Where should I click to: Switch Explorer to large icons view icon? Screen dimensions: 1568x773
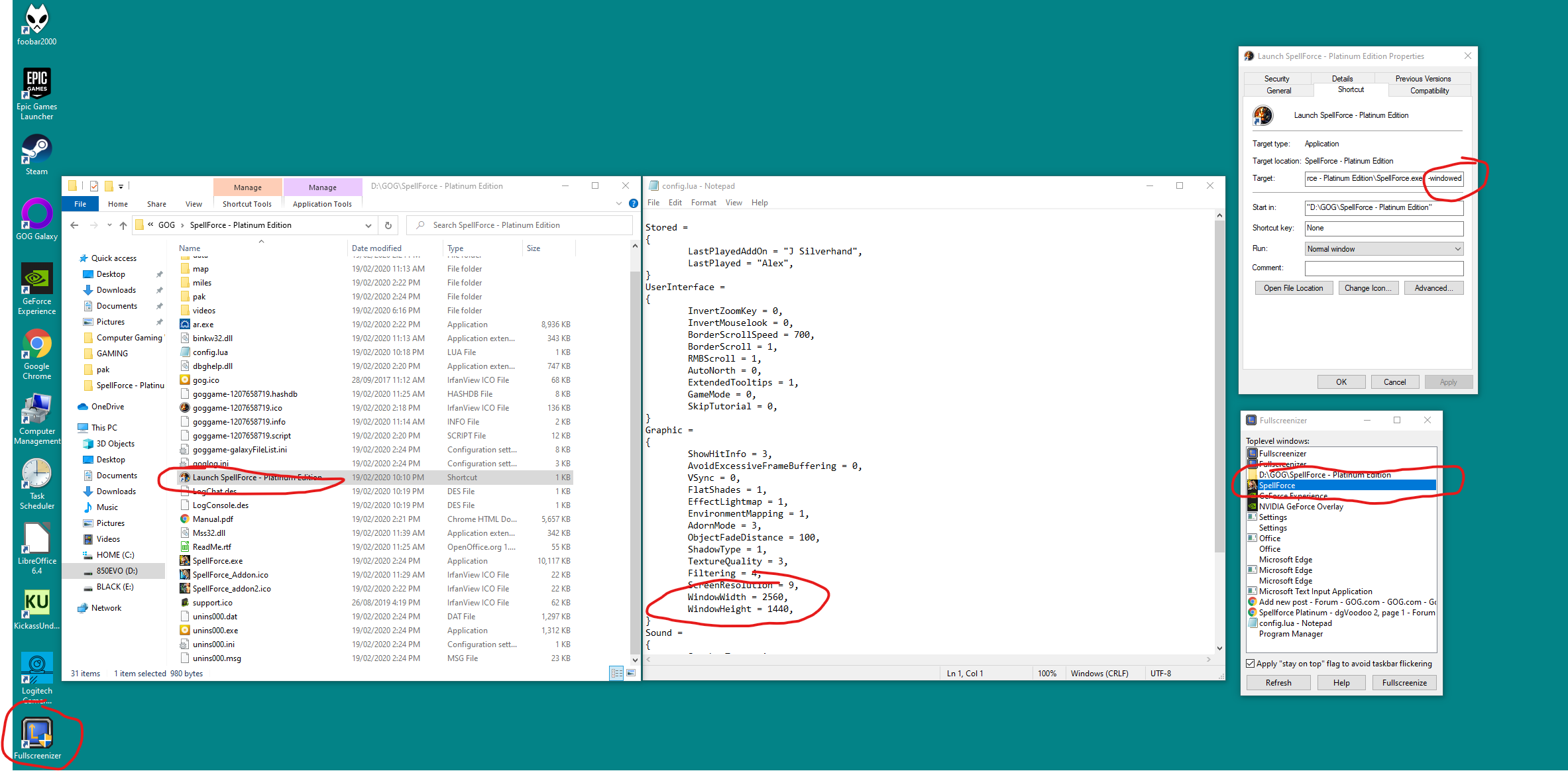point(631,673)
